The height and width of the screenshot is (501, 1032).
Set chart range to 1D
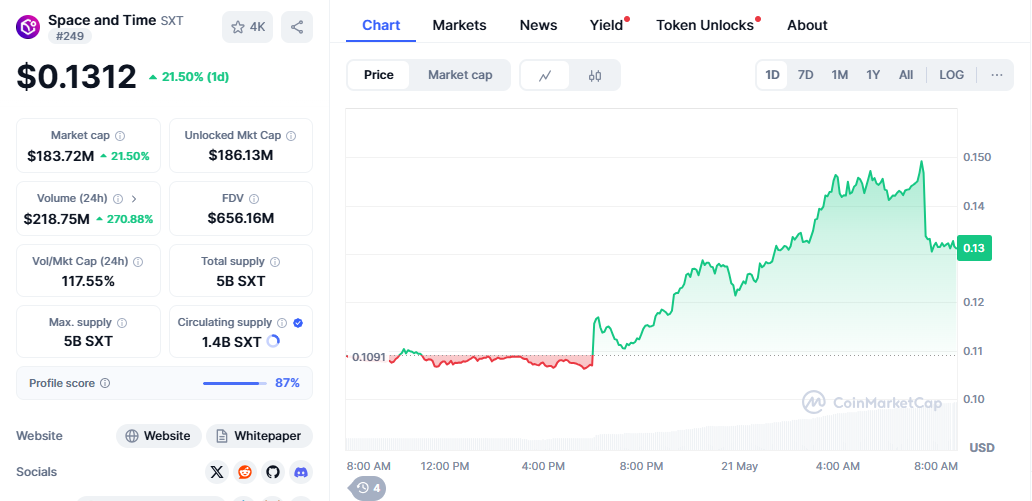point(772,75)
